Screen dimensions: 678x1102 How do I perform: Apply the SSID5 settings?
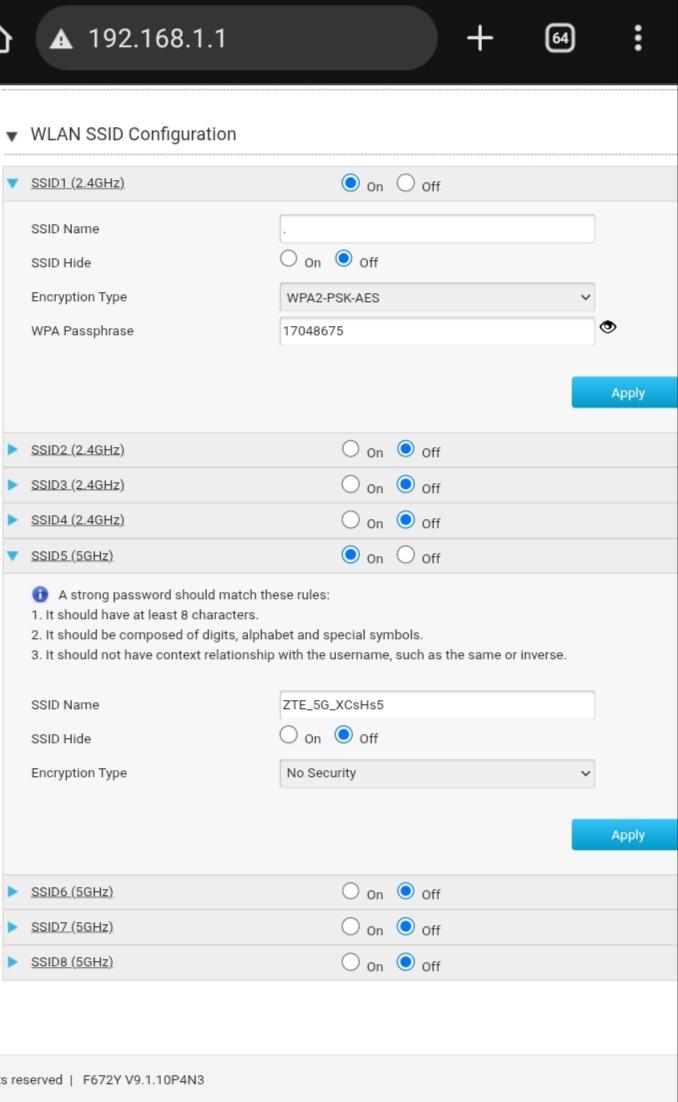pyautogui.click(x=626, y=835)
